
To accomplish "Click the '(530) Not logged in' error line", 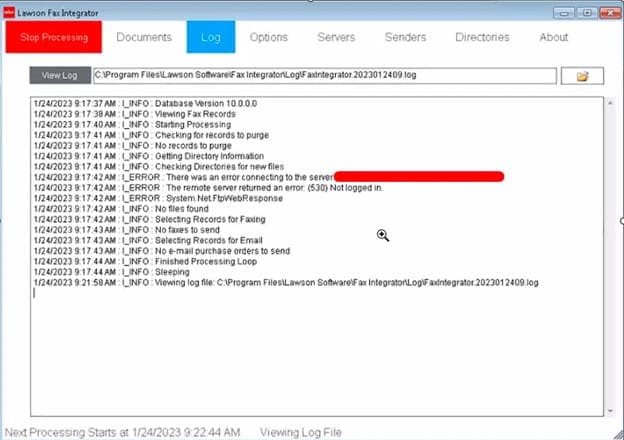I will [x=209, y=188].
